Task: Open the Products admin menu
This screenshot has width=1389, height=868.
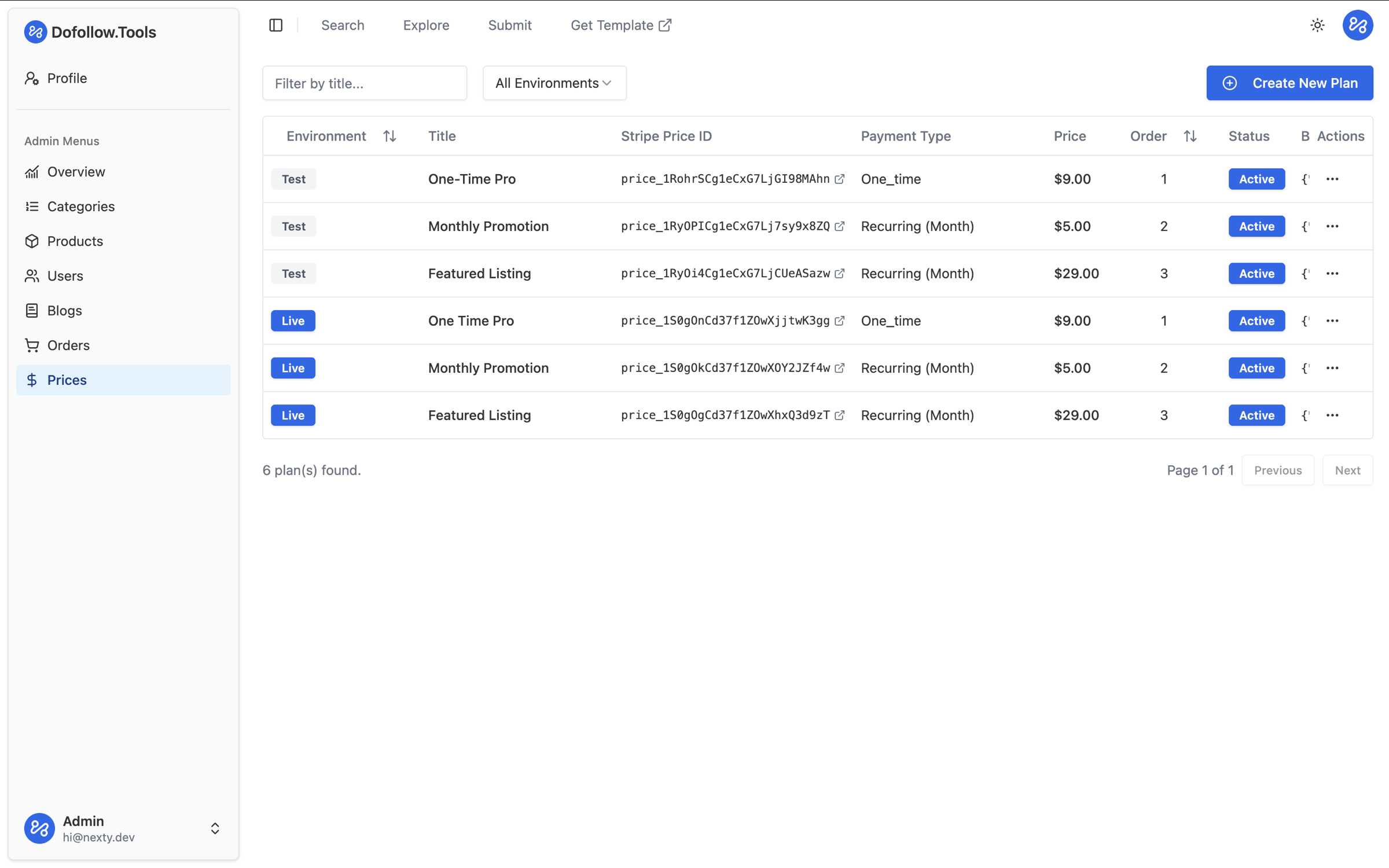Action: [75, 241]
